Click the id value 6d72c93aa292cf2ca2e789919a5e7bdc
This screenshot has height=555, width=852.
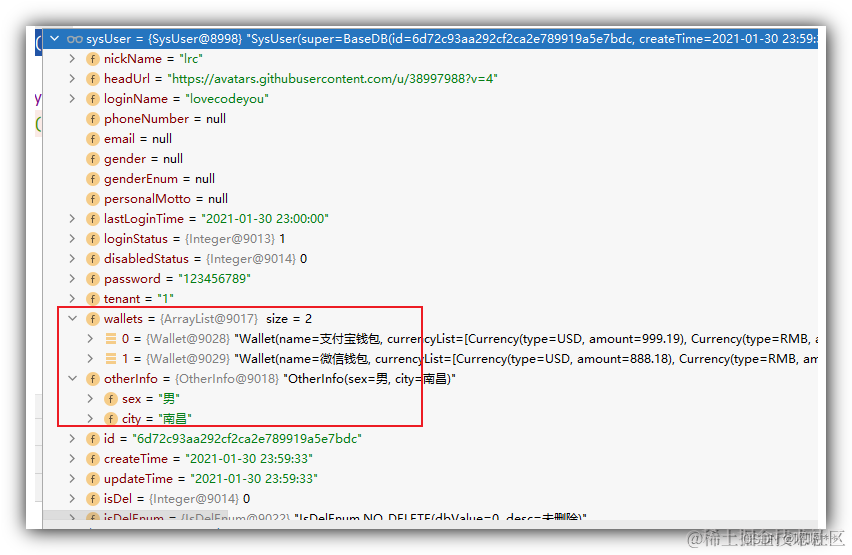(x=247, y=439)
